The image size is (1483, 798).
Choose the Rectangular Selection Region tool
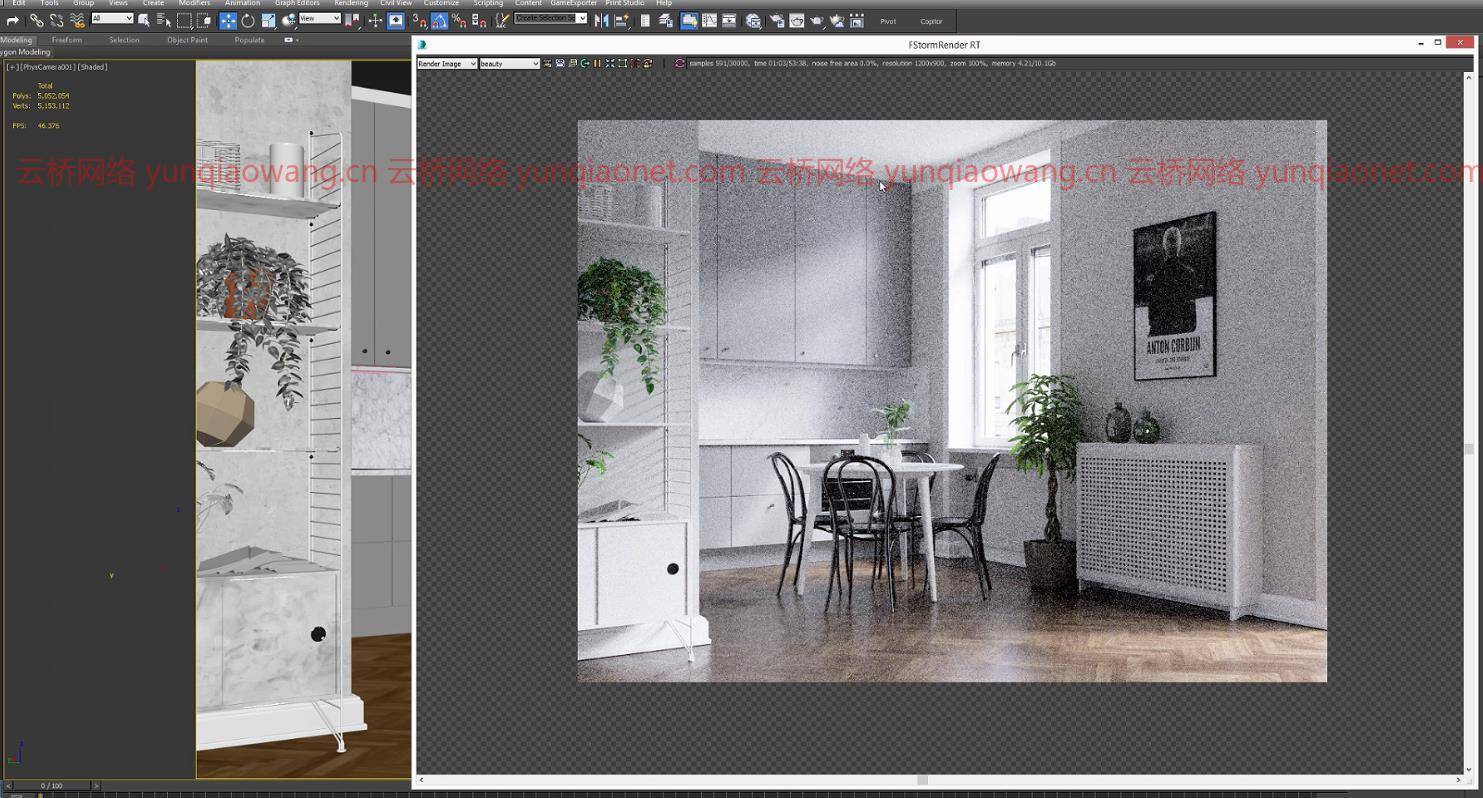click(x=184, y=20)
